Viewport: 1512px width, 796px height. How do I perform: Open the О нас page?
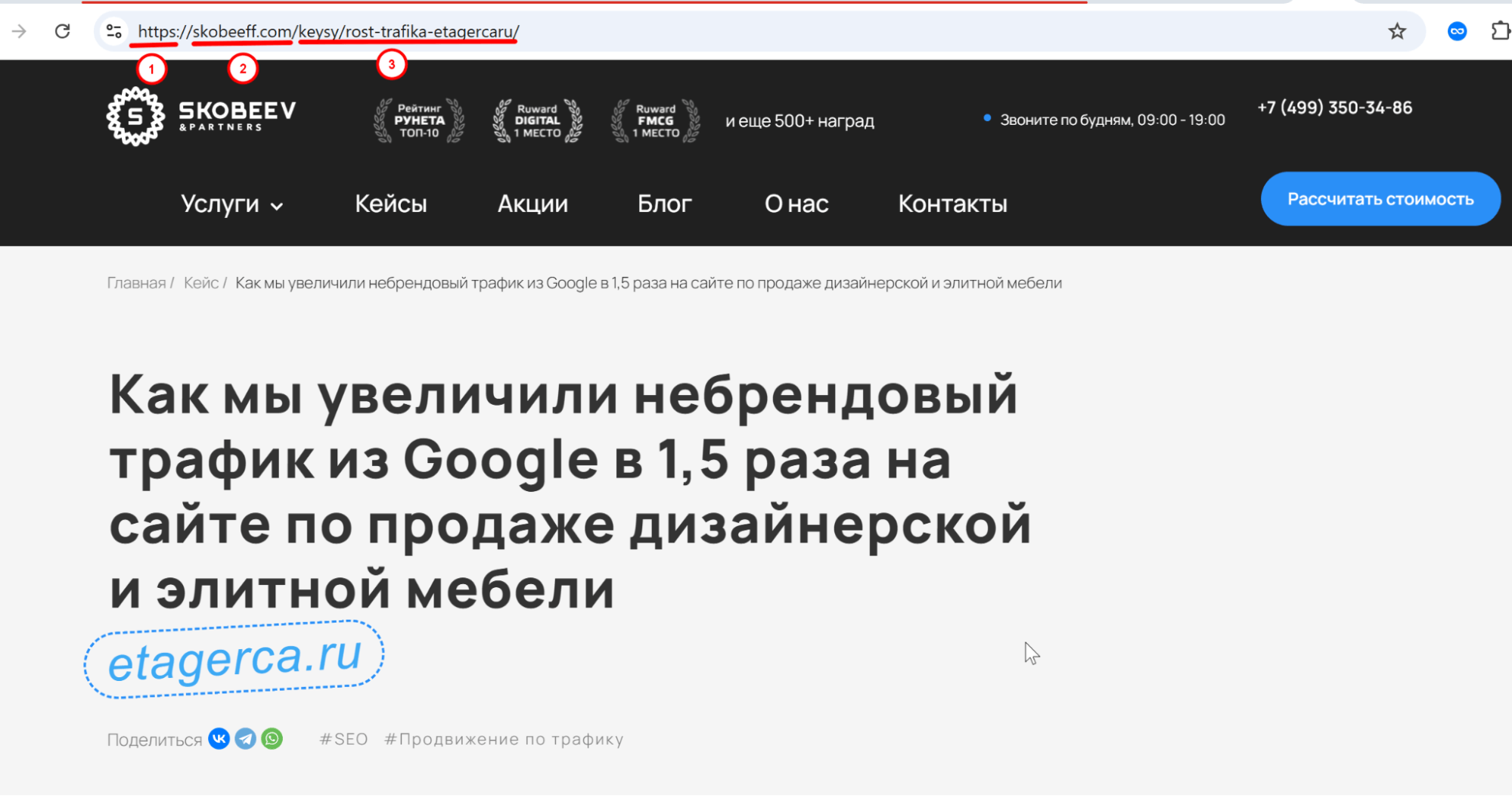(x=796, y=204)
